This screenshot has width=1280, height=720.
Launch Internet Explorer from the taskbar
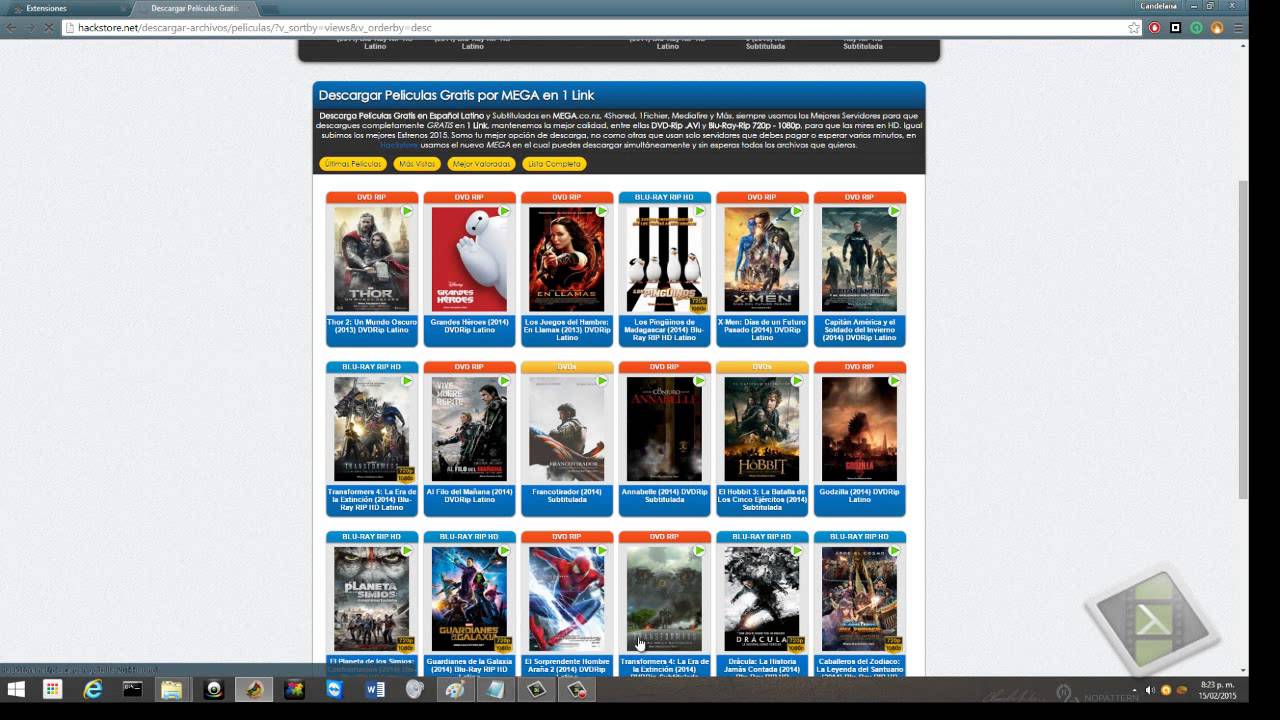pos(93,689)
